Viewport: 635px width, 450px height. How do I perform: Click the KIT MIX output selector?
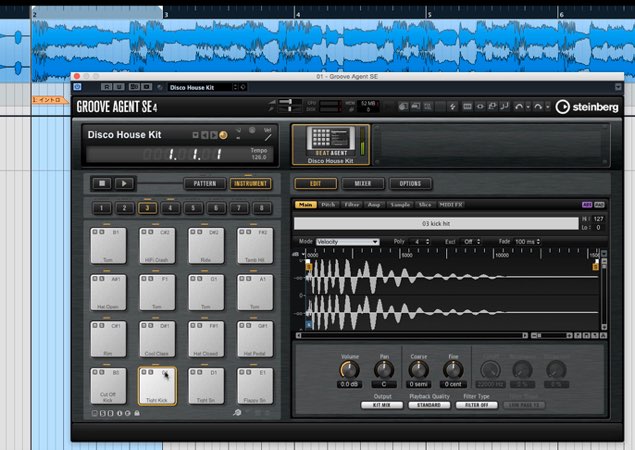click(x=381, y=405)
